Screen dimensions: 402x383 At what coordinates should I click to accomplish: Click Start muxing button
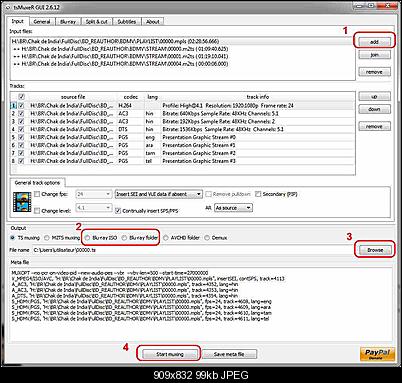point(169,354)
